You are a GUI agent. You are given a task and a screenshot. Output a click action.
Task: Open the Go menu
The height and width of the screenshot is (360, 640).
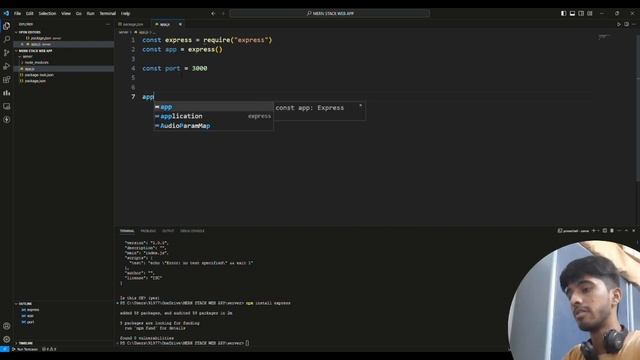[x=78, y=13]
